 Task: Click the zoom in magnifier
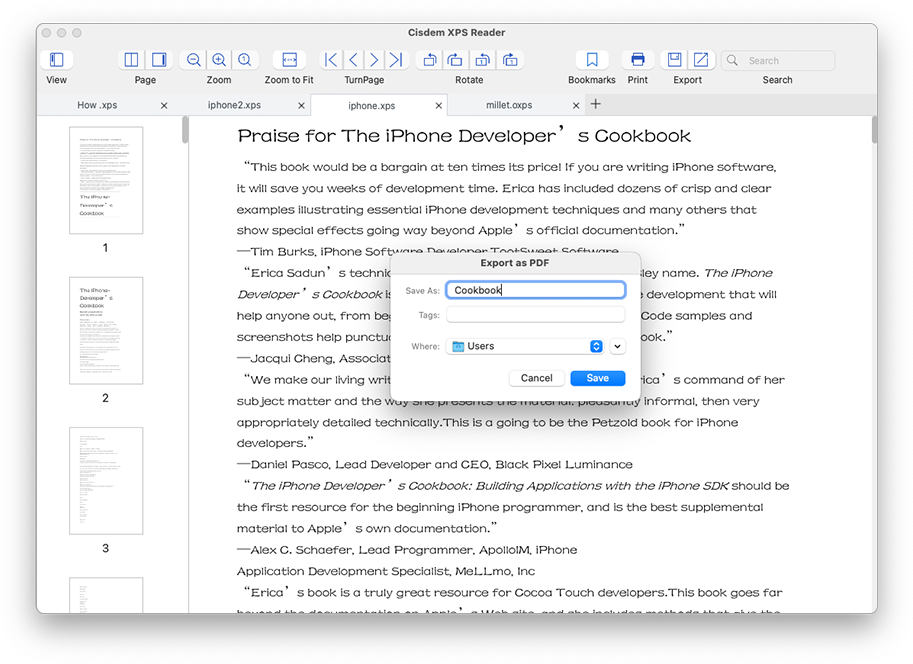[x=219, y=60]
